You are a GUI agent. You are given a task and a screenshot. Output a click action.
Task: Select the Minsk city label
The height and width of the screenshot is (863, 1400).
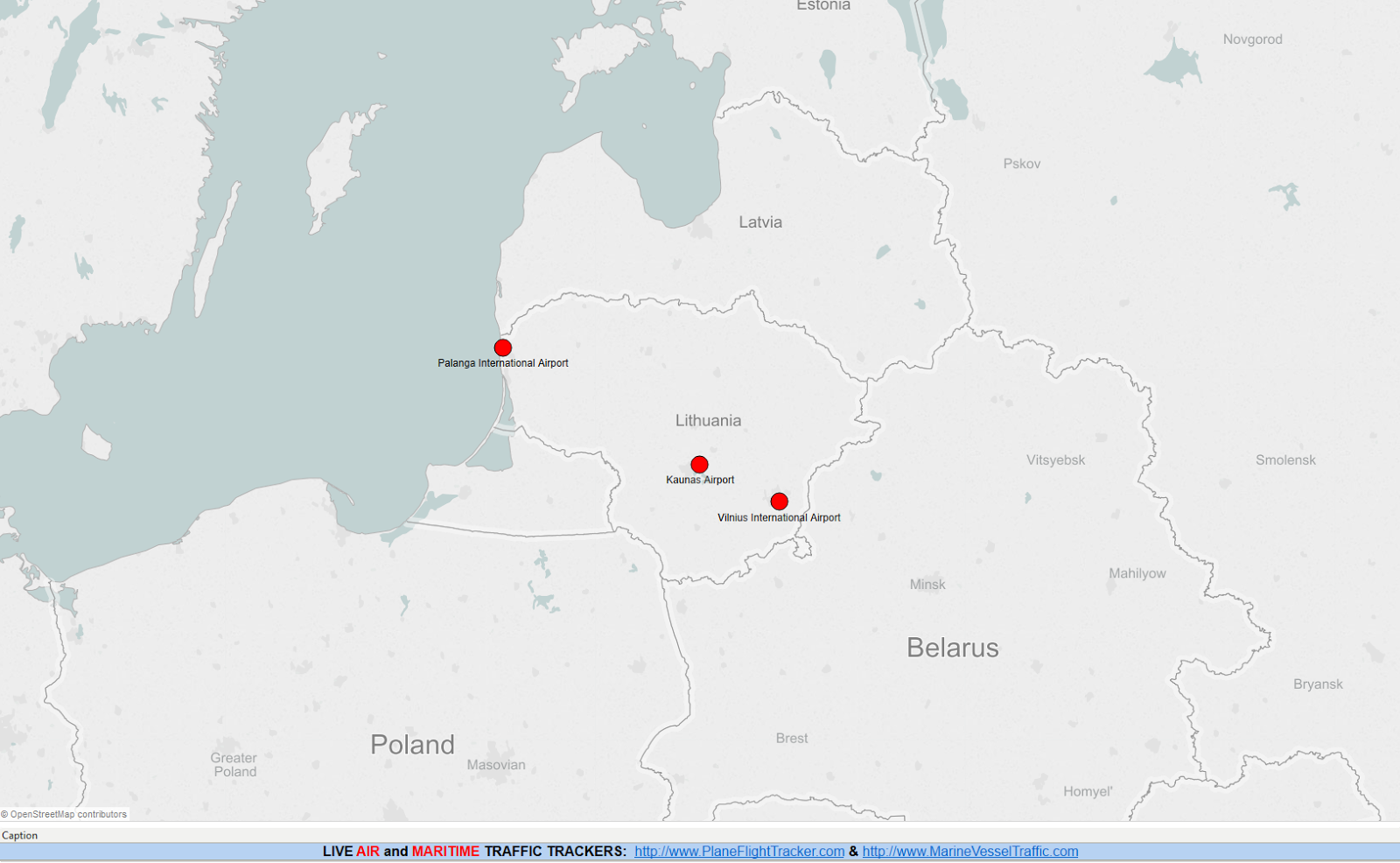tap(927, 585)
